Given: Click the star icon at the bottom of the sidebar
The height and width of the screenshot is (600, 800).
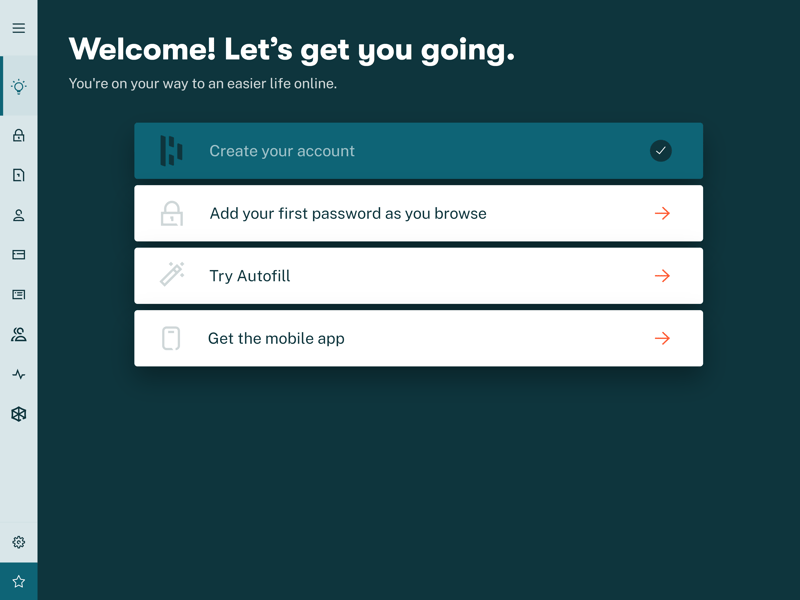Looking at the screenshot, I should [x=19, y=581].
